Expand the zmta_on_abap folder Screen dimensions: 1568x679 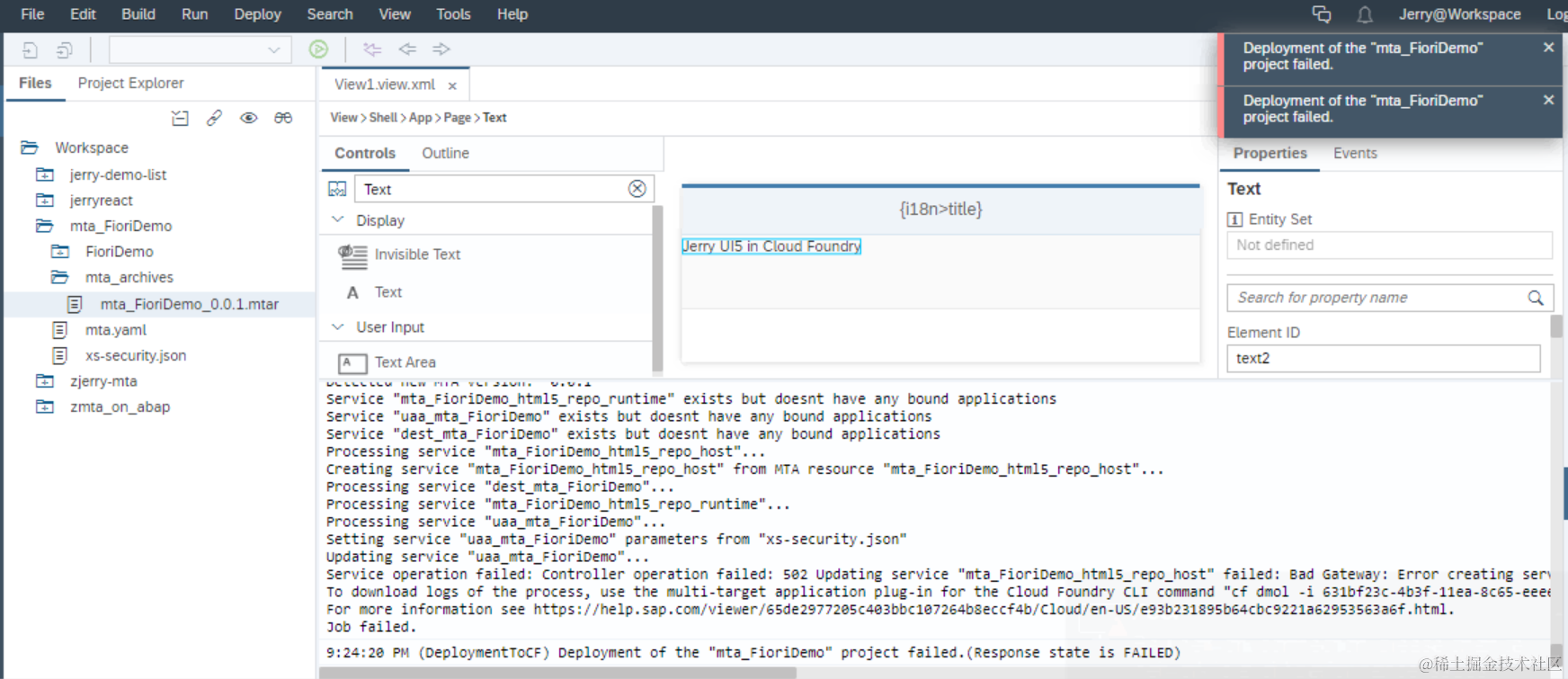pos(45,407)
